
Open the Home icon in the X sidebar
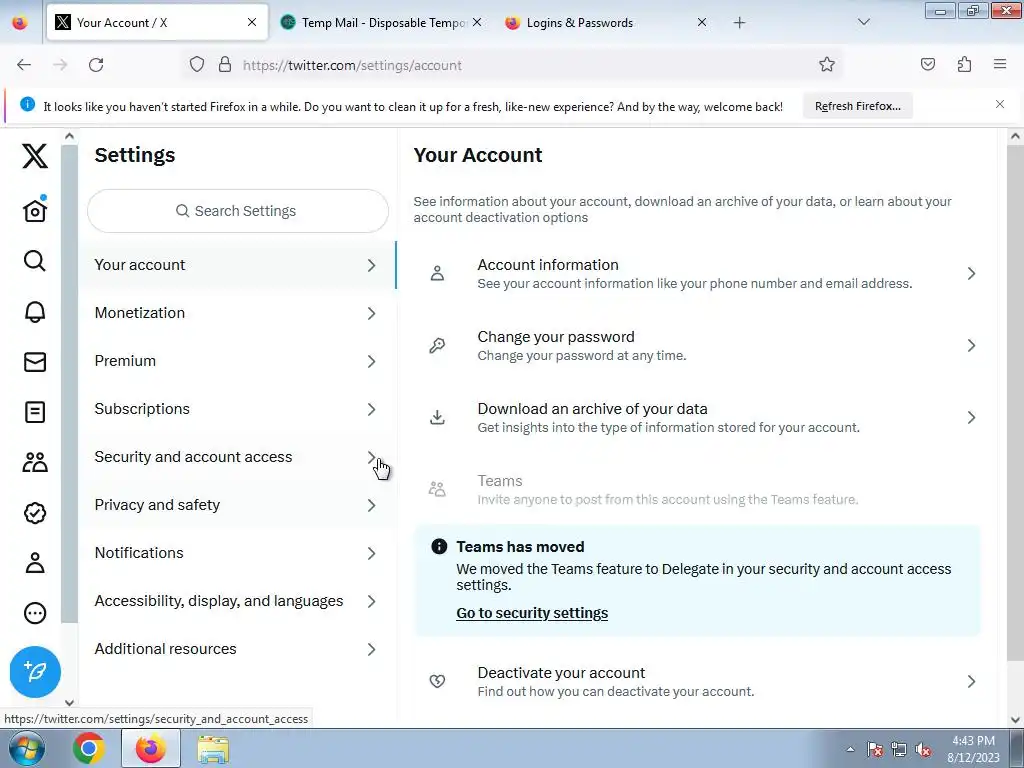[35, 210]
